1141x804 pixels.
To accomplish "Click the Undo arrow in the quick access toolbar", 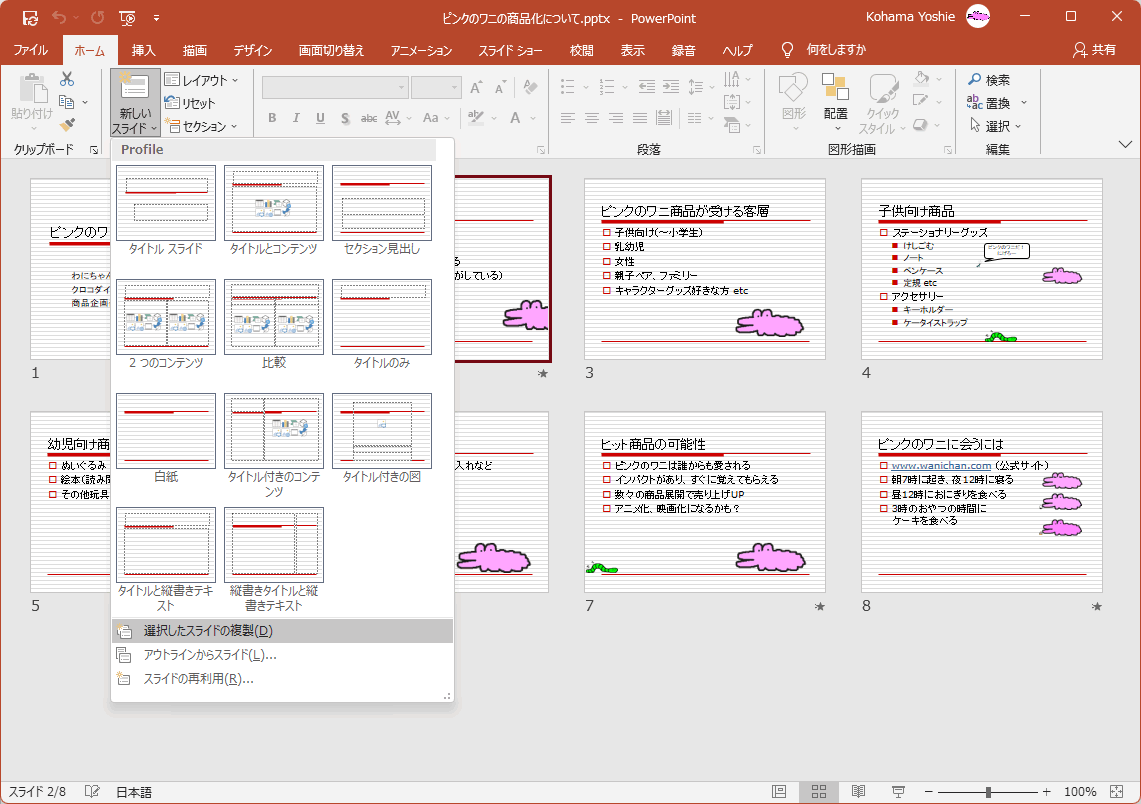I will click(x=59, y=17).
